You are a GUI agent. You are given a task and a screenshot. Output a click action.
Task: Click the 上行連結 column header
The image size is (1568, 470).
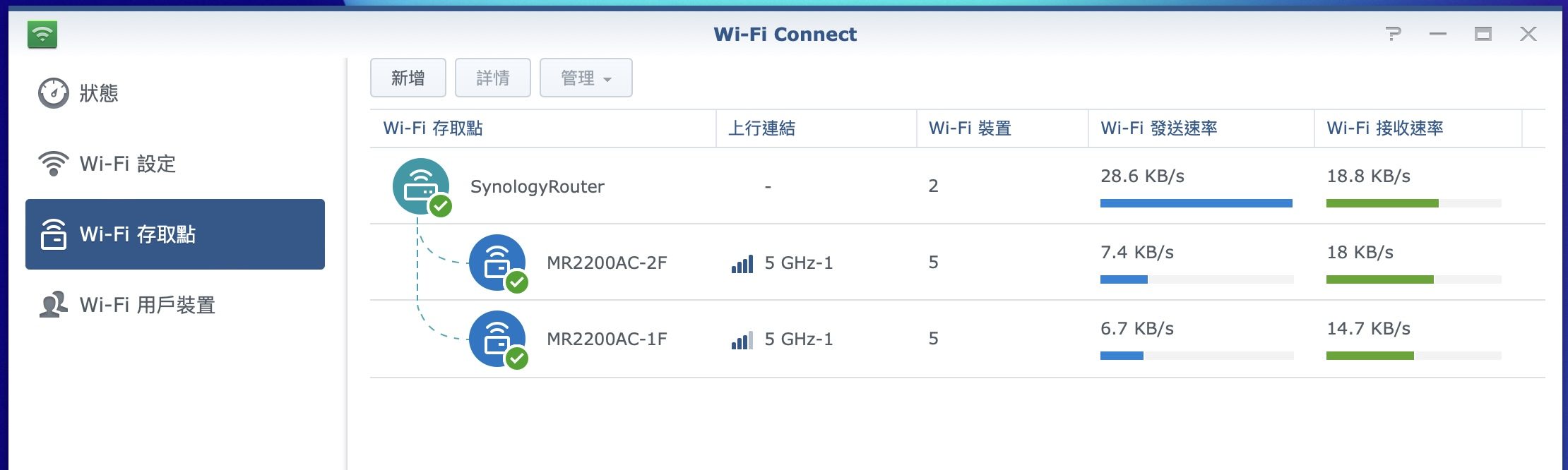(x=761, y=128)
